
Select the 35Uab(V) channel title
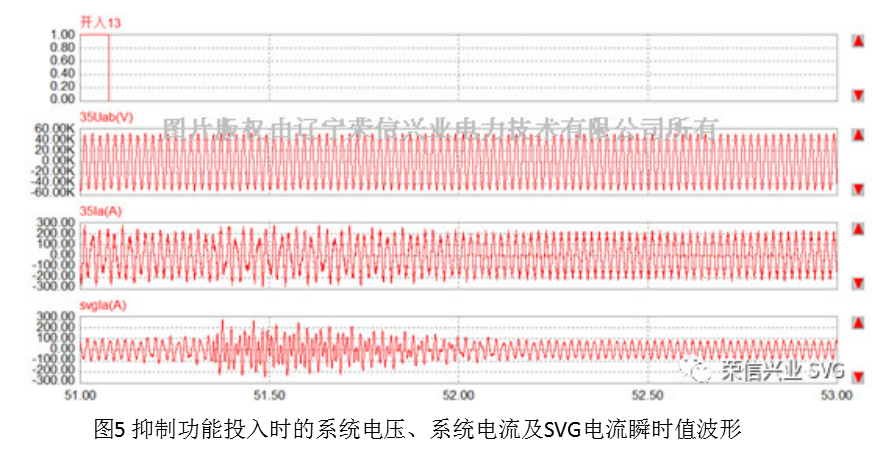pyautogui.click(x=106, y=118)
